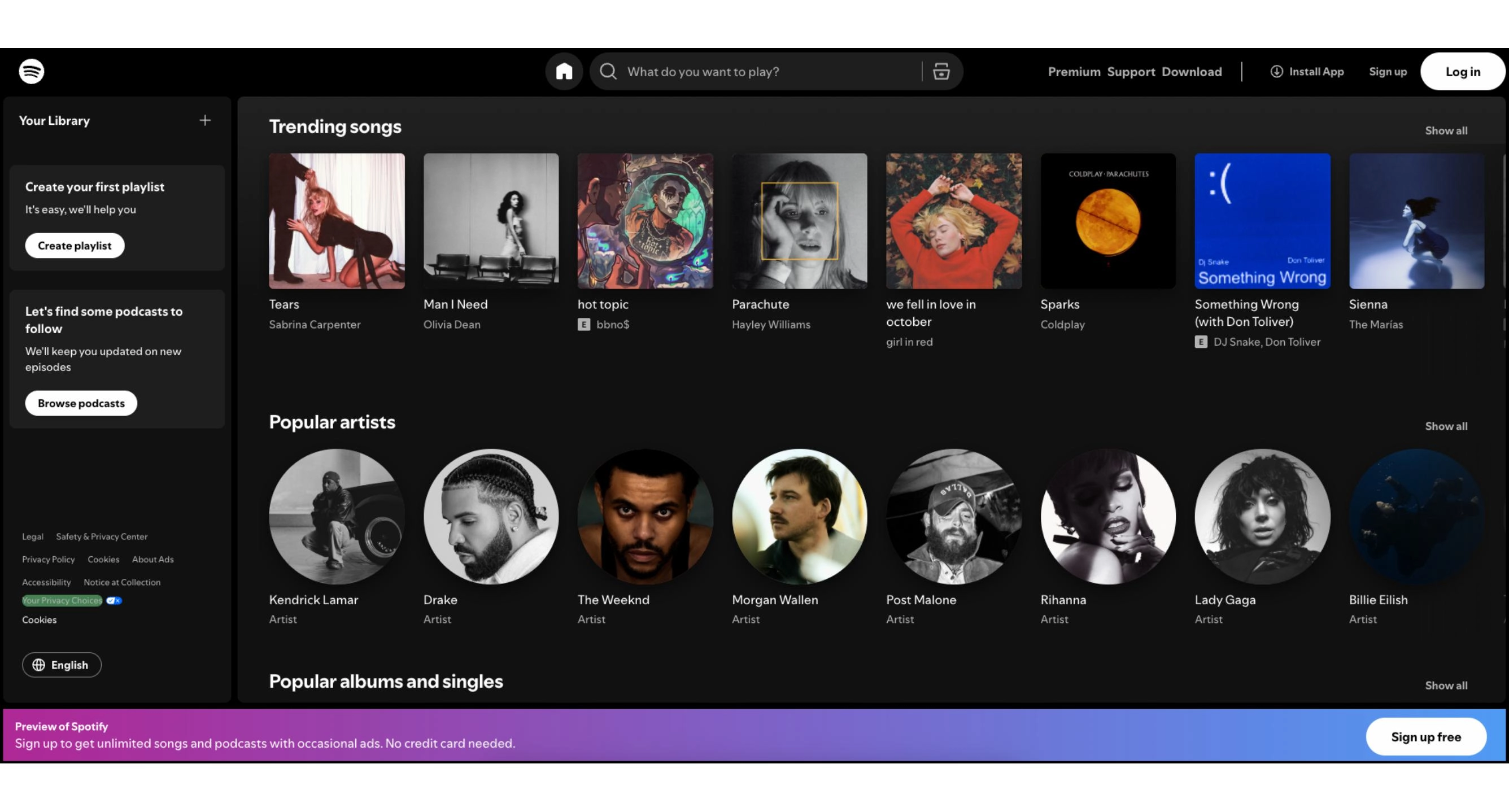Click the Browse podcasts button
The width and height of the screenshot is (1509, 812).
coord(81,403)
